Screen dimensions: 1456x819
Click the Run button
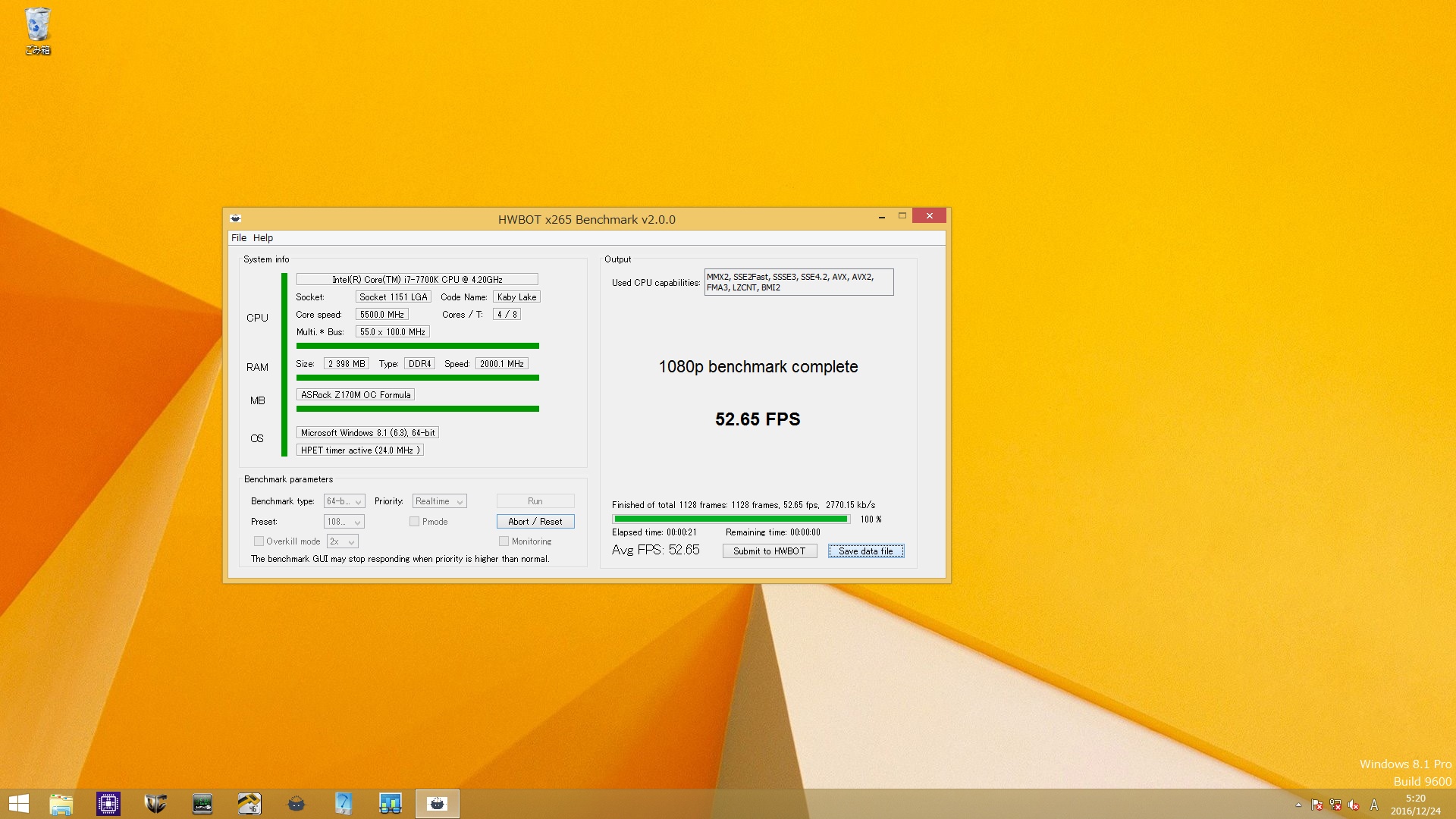[x=535, y=501]
